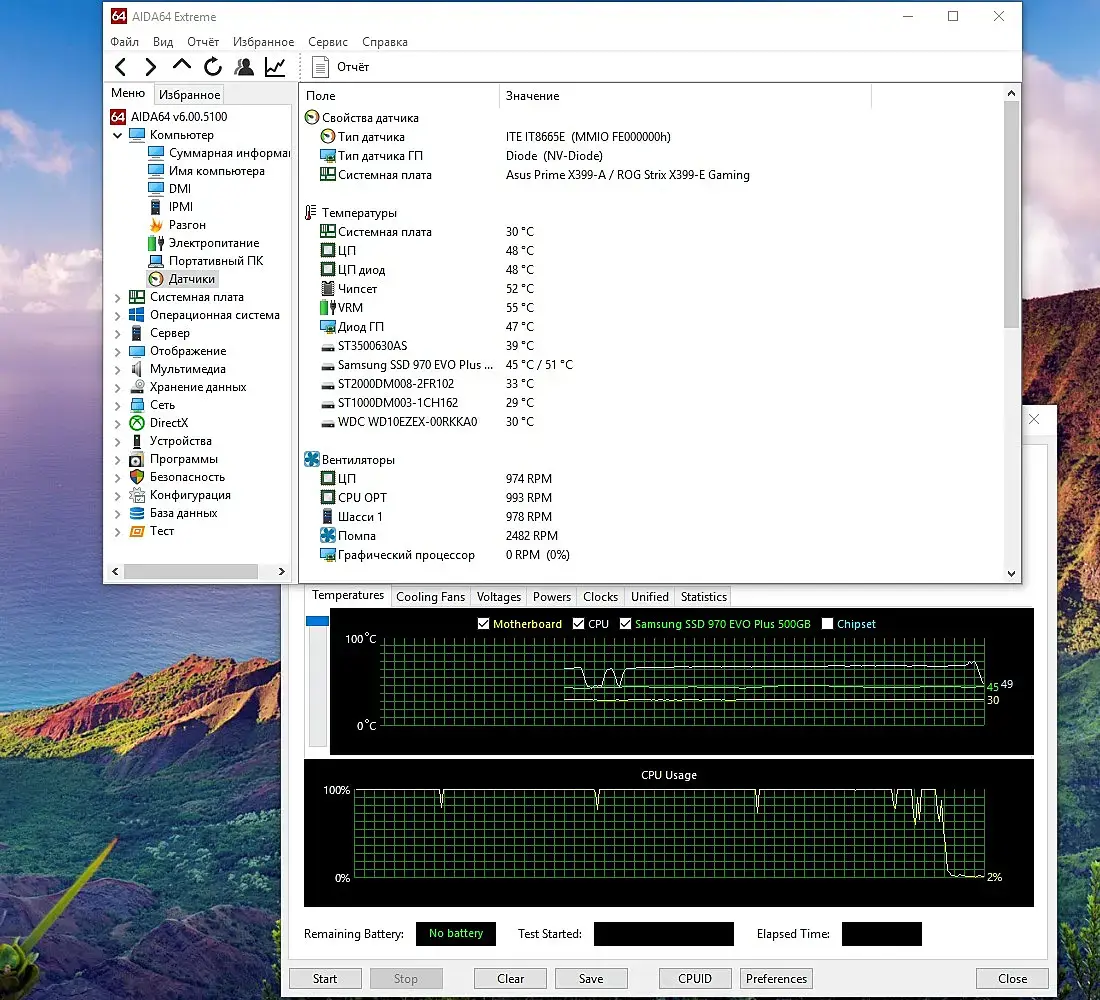Click the Температуры thermometer icon

tap(311, 213)
